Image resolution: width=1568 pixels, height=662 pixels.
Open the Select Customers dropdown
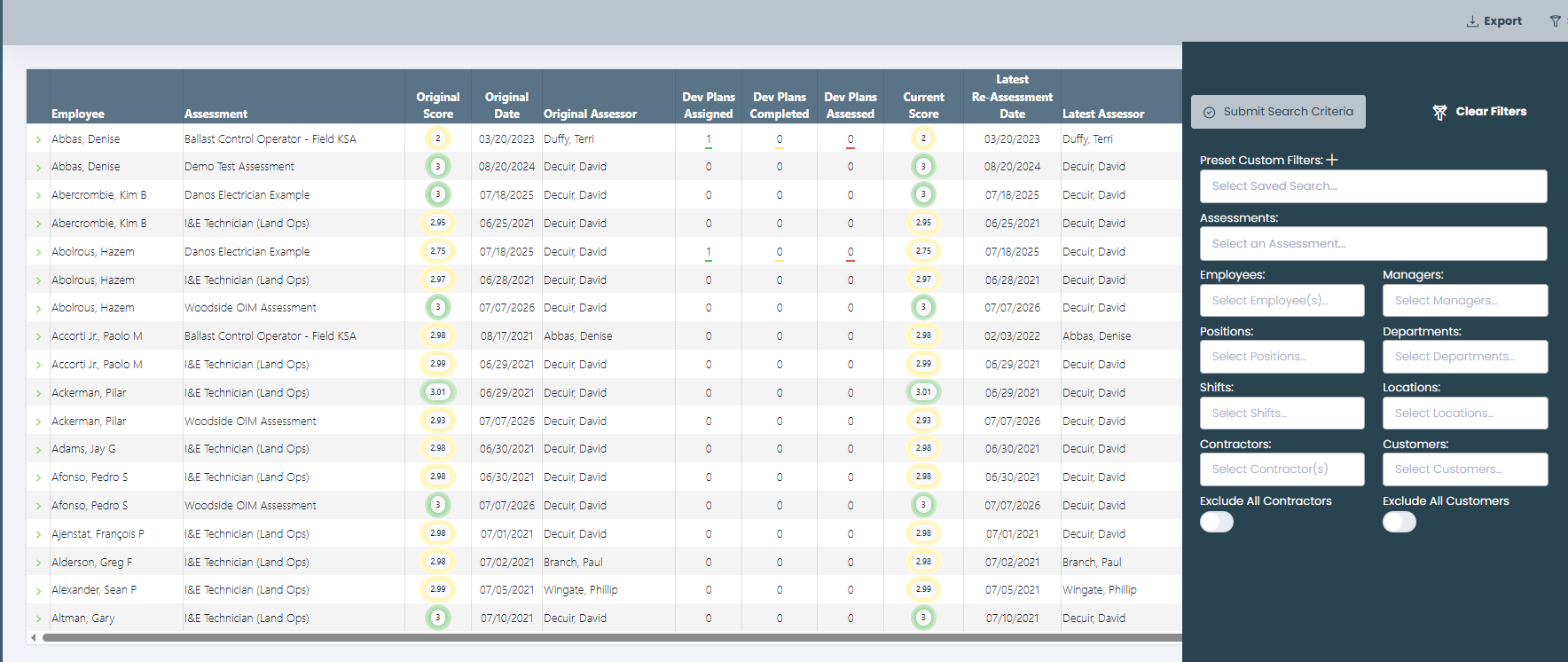pyautogui.click(x=1465, y=469)
